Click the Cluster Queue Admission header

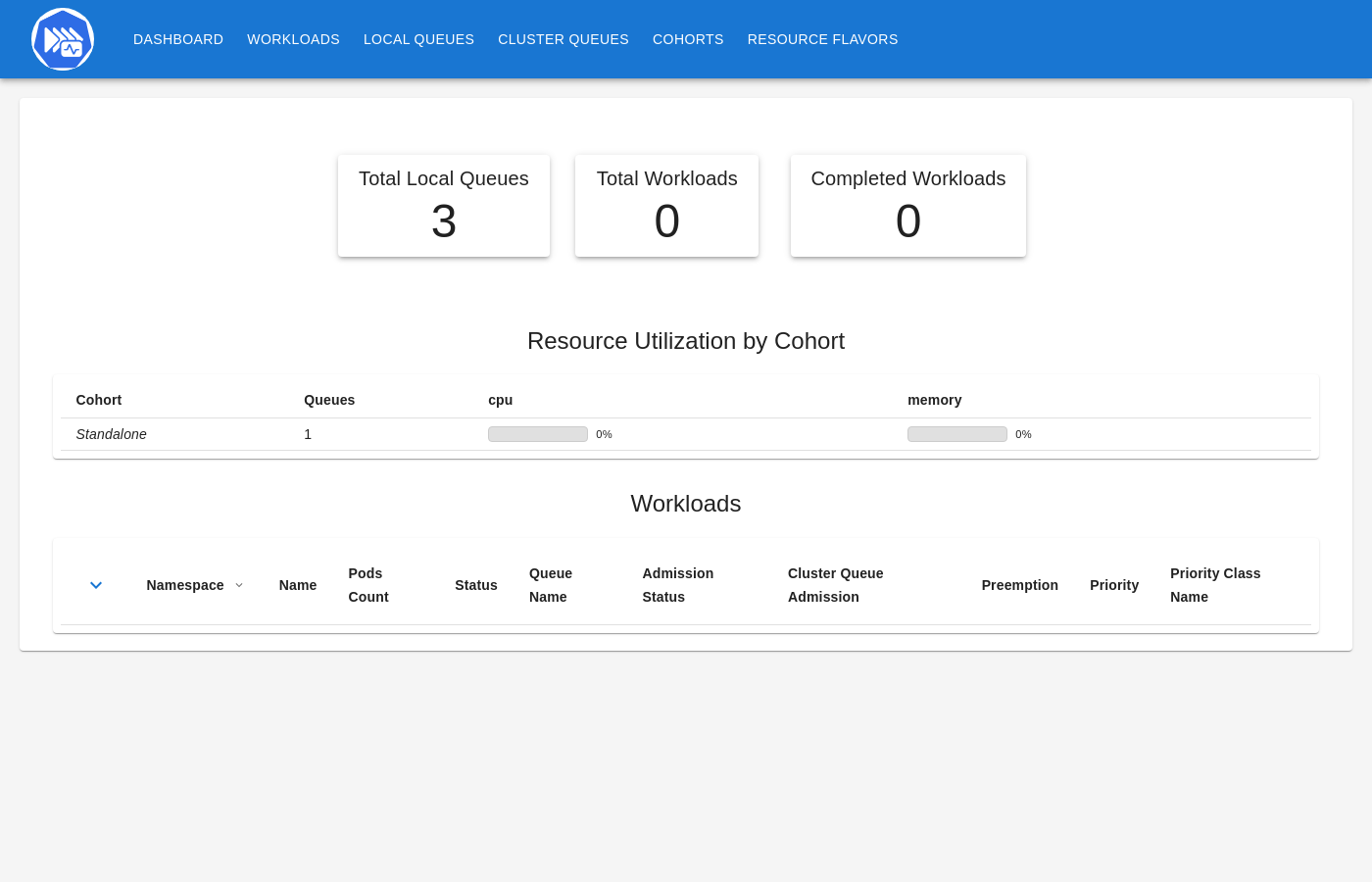pyautogui.click(x=836, y=585)
